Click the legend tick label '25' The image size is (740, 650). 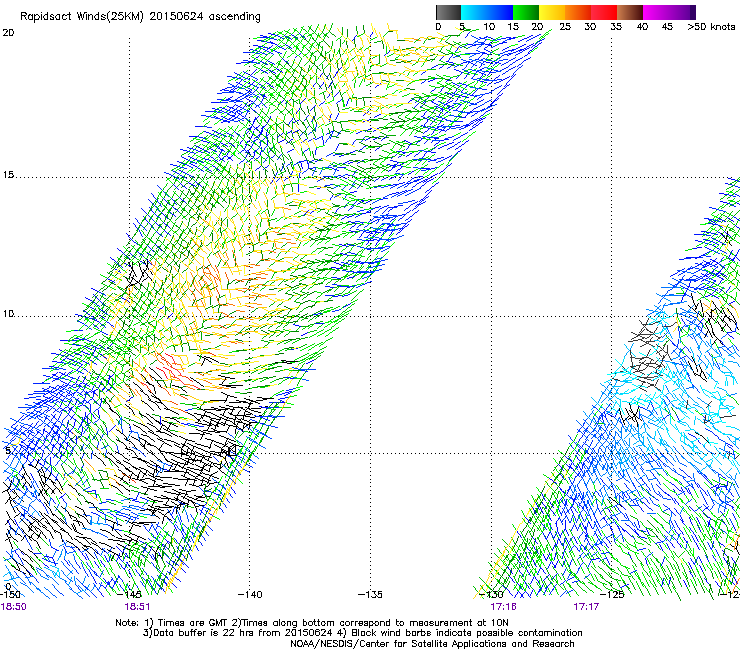(x=565, y=27)
